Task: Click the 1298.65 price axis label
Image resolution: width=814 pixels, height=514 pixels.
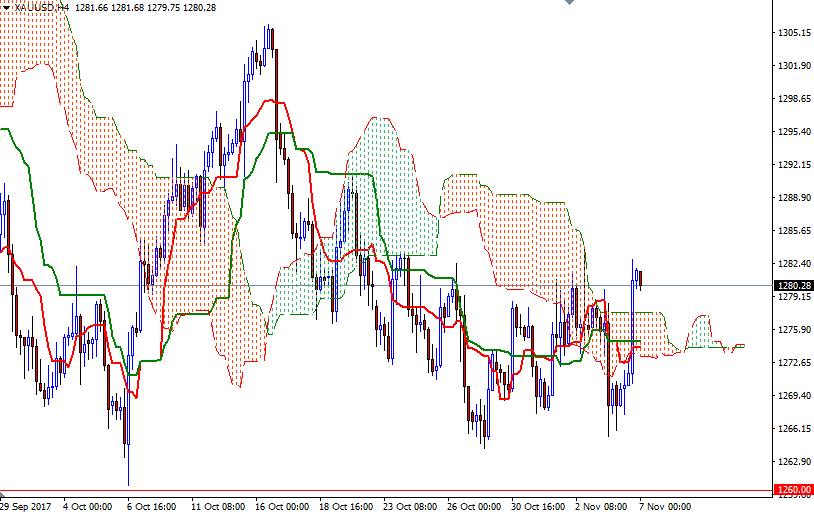Action: (x=794, y=99)
